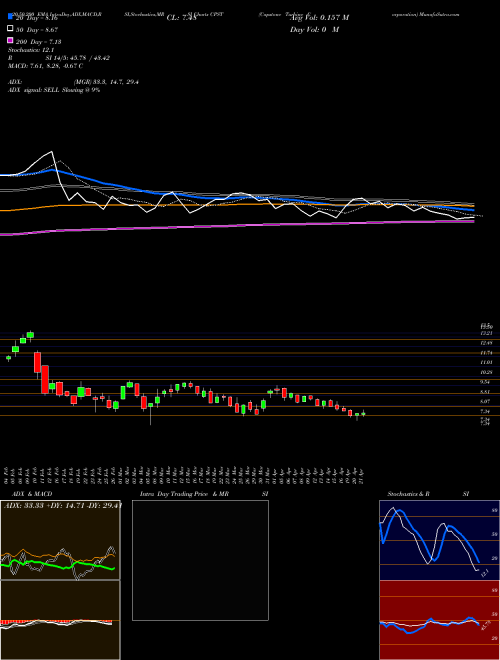
Task: Open the blue Stochastics chart panel
Action: point(439,540)
